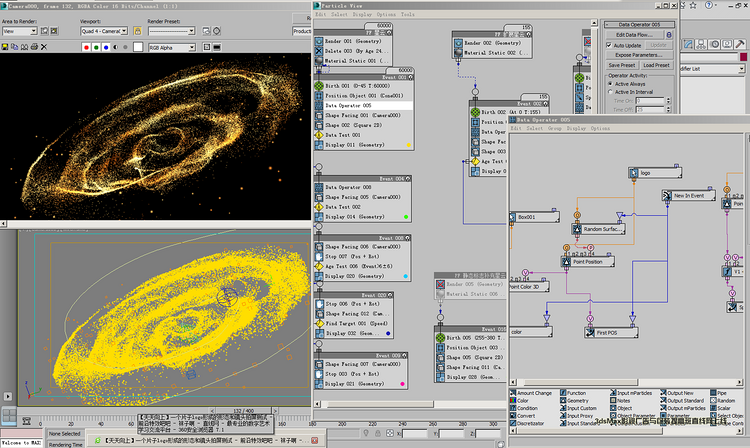Open Display menu in Particle View
The image size is (750, 448).
click(362, 14)
